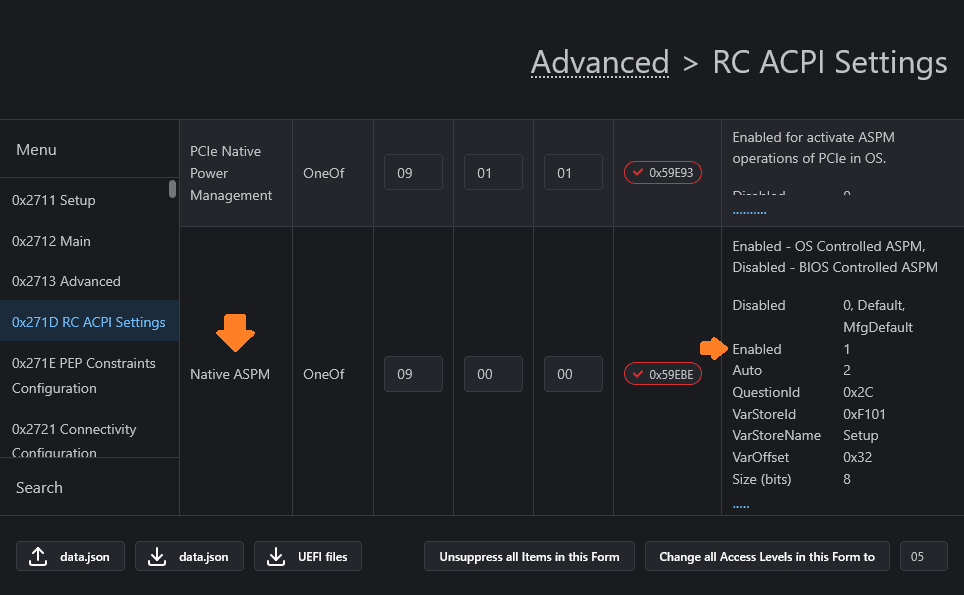964x595 pixels.
Task: Unsuppress all Items in this Form
Action: click(x=529, y=557)
